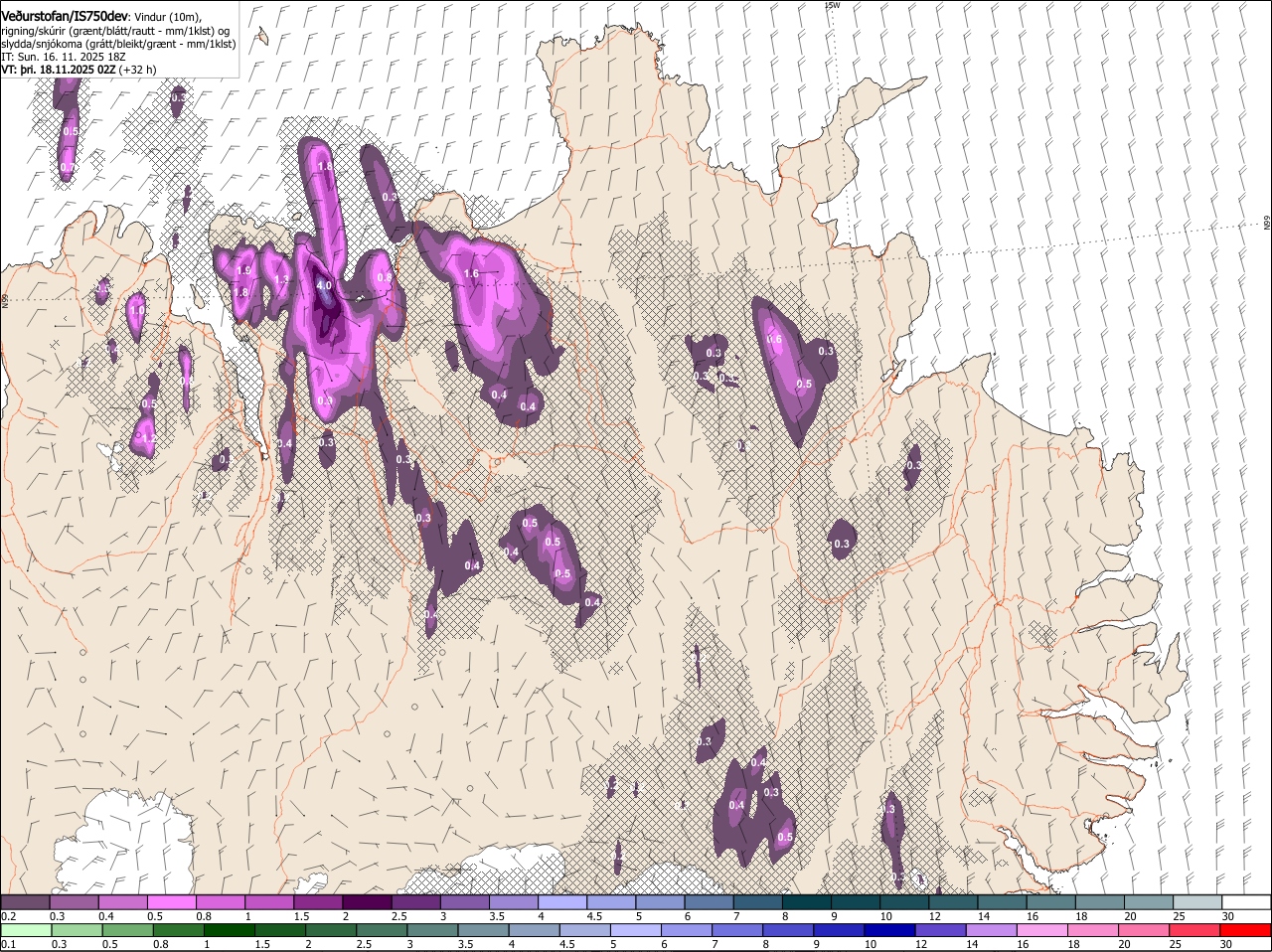Click the 1.2 value label on the map
This screenshot has width=1272, height=952.
pos(147,437)
